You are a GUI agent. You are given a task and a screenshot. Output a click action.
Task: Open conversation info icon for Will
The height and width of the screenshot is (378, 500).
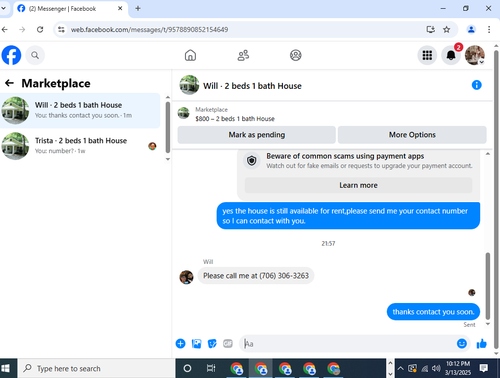coord(477,85)
